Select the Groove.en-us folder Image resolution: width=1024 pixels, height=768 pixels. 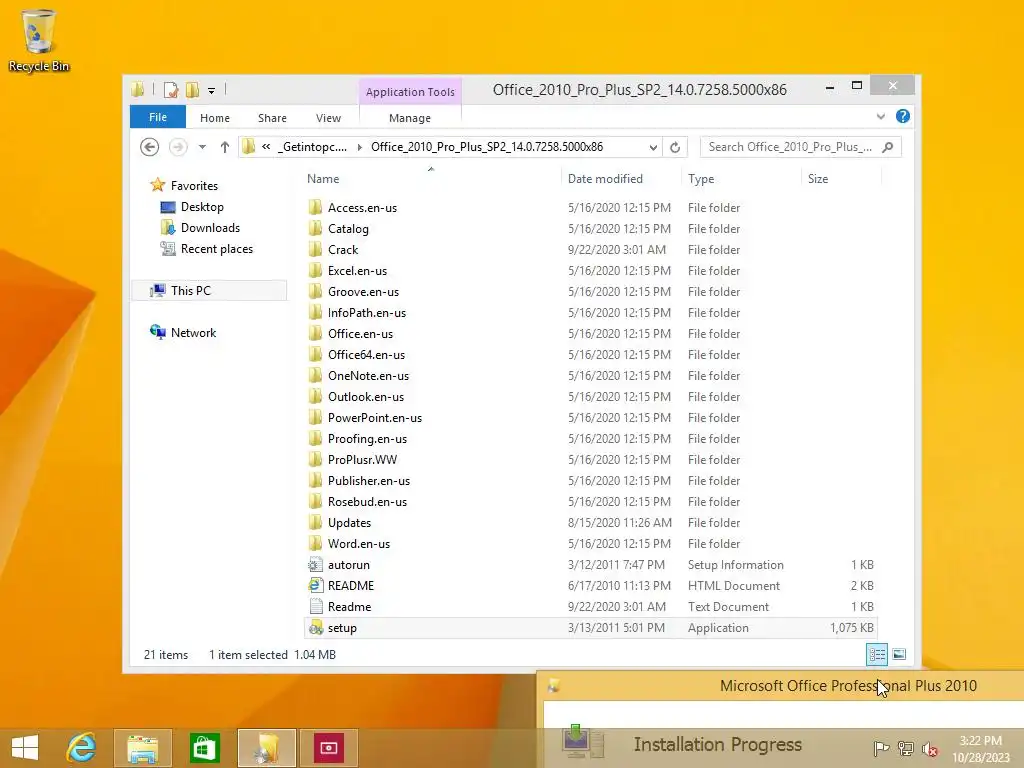pyautogui.click(x=363, y=292)
